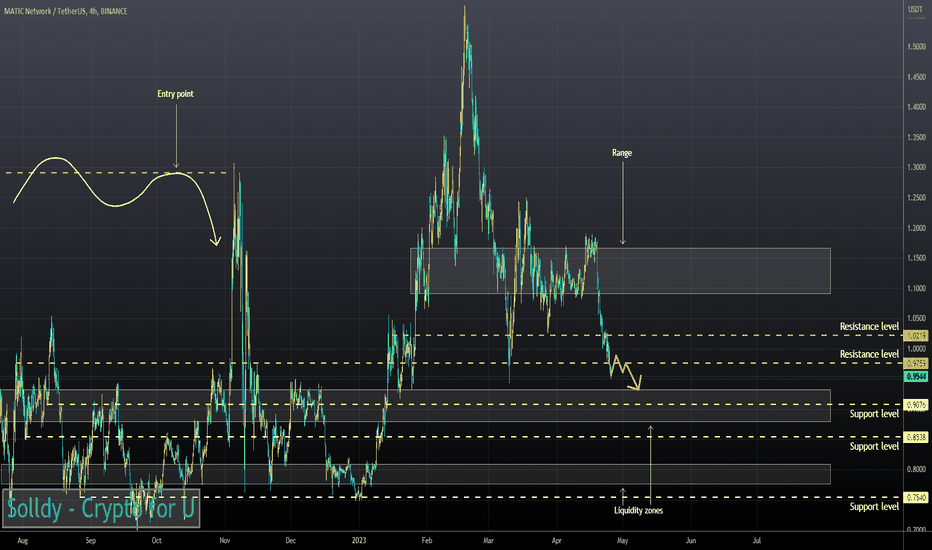Image resolution: width=932 pixels, height=550 pixels.
Task: Select the 'Entry point' text annotation
Action: [175, 94]
